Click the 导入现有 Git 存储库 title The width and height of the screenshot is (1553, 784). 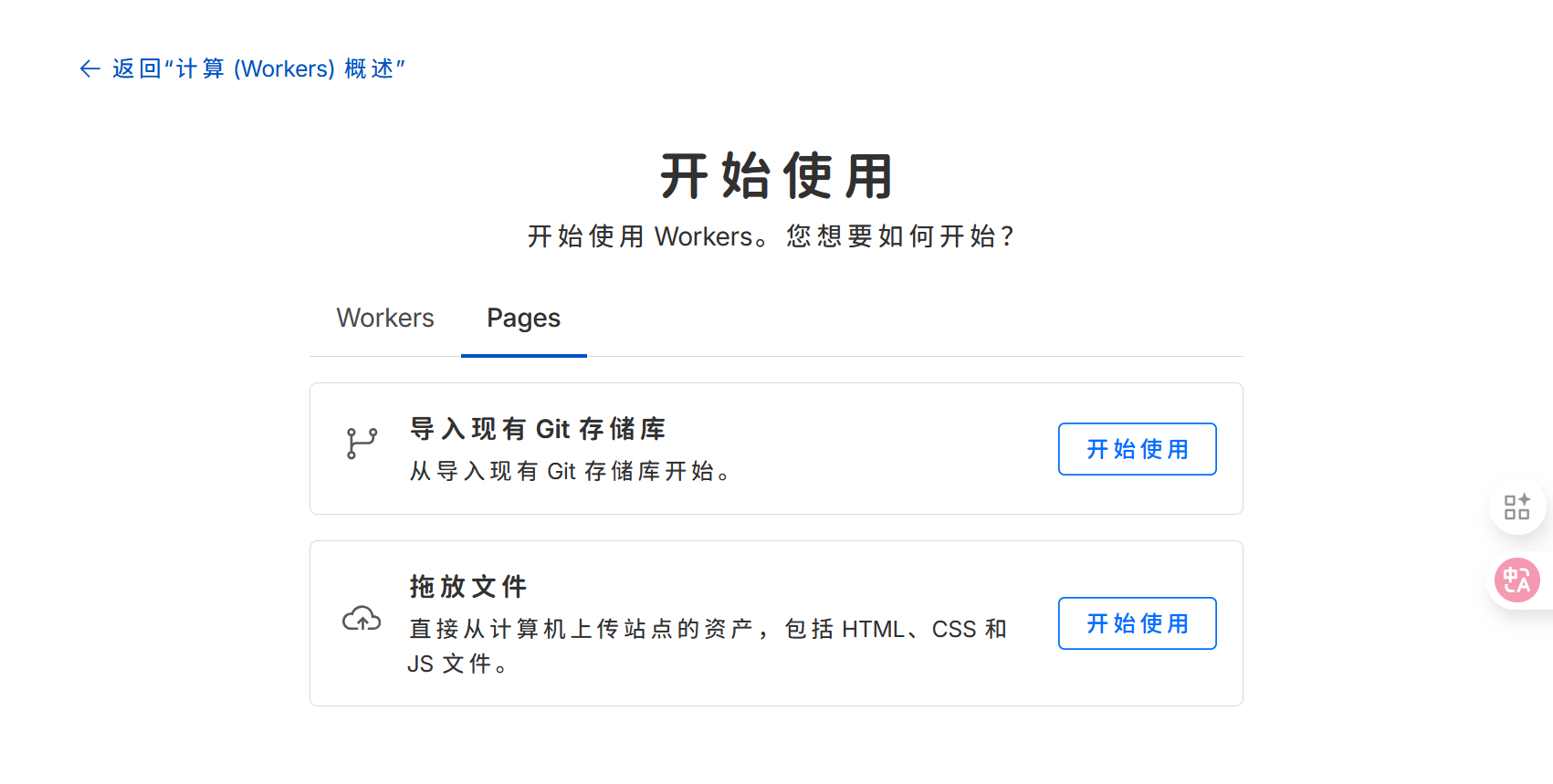(x=538, y=429)
